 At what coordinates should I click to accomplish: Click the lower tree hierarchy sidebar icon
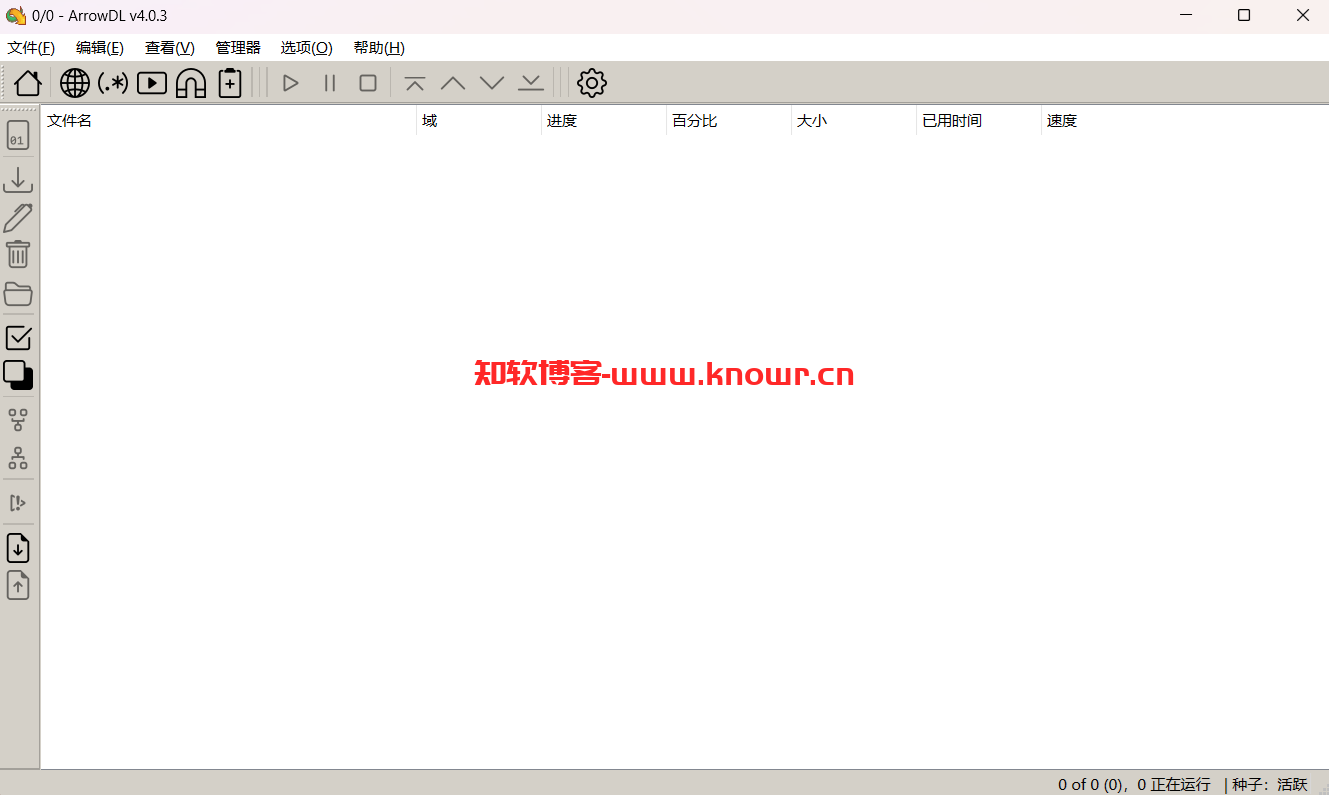[x=18, y=458]
